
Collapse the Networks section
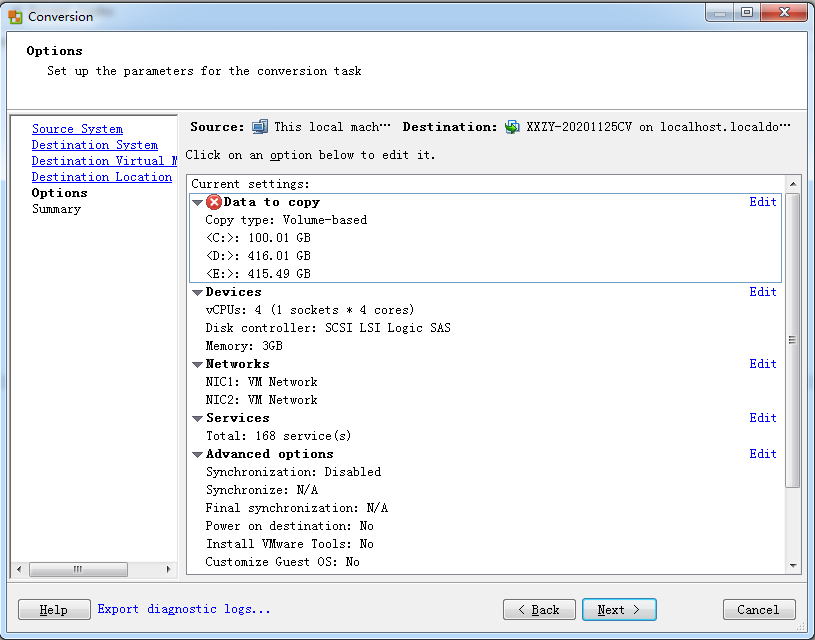pyautogui.click(x=198, y=364)
